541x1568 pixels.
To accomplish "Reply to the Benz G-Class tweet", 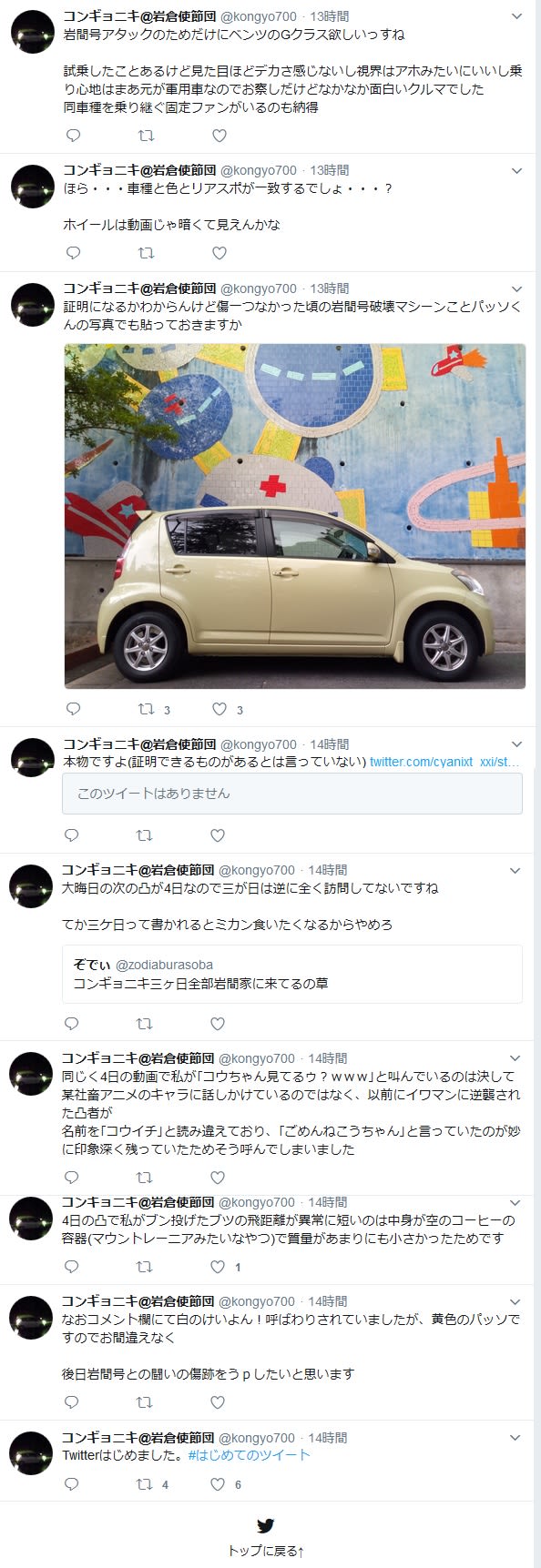I will click(x=74, y=136).
